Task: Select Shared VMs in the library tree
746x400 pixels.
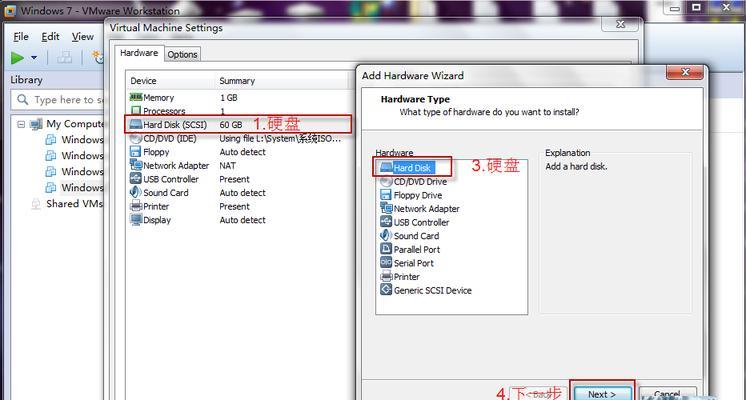Action: [74, 204]
